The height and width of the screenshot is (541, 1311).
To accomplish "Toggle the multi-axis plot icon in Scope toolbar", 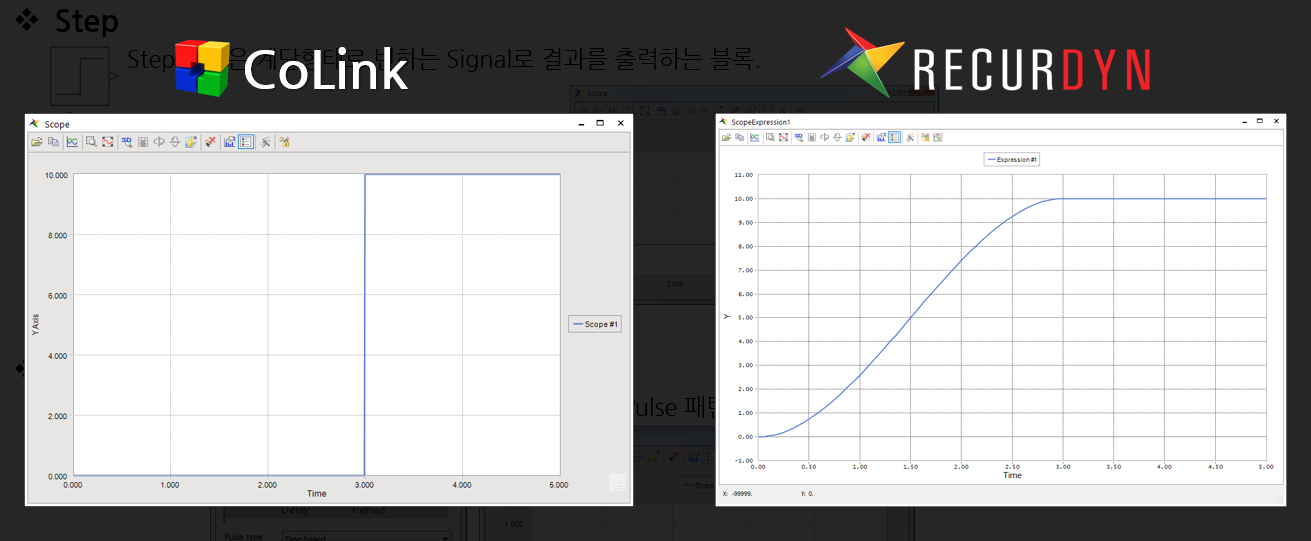I will click(230, 142).
